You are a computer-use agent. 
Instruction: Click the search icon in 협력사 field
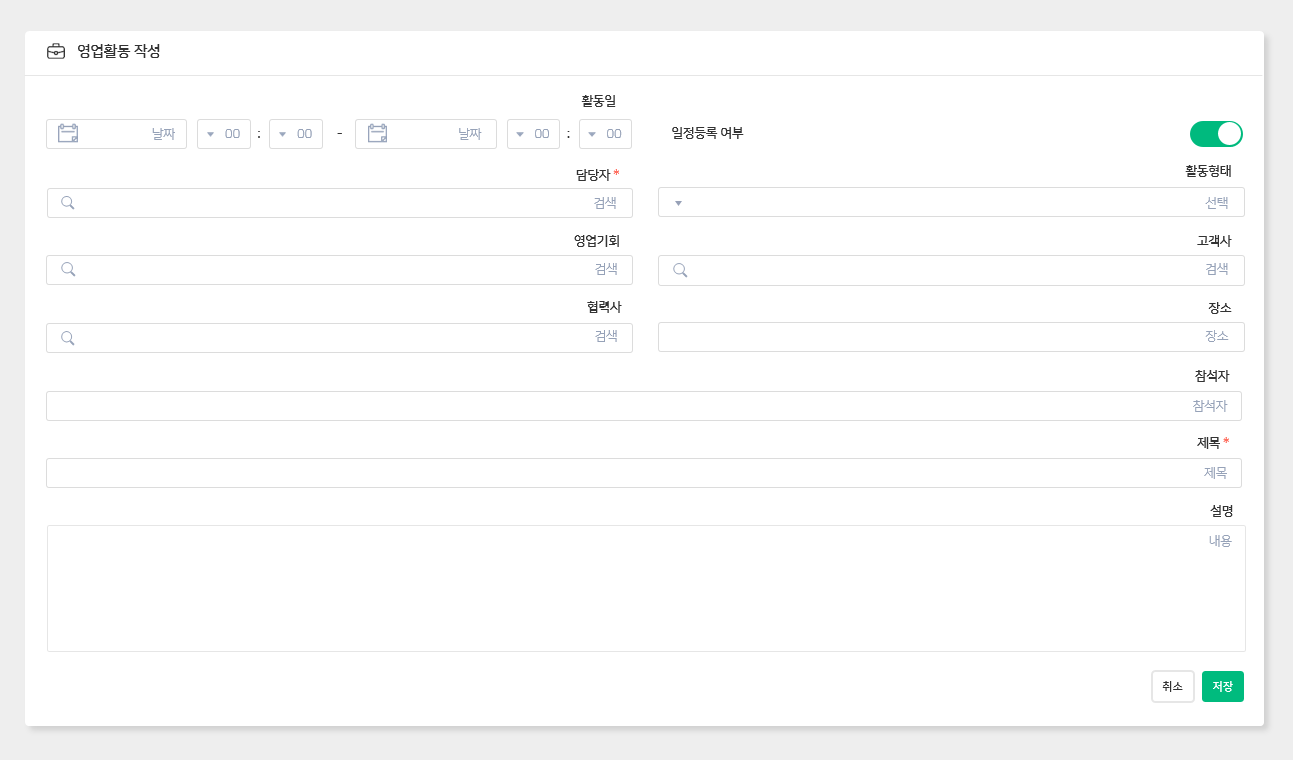point(68,338)
